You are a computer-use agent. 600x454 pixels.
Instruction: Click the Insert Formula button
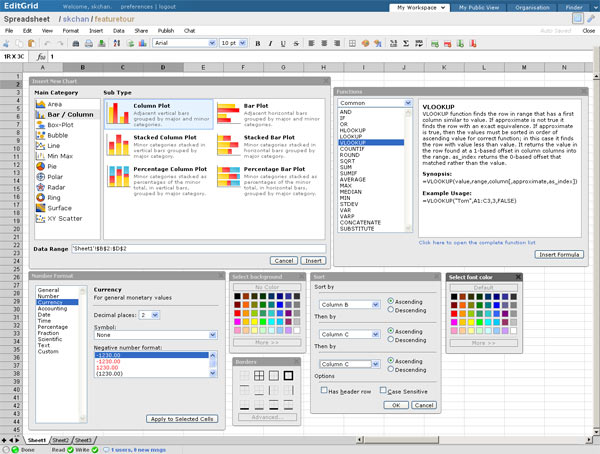(x=559, y=255)
